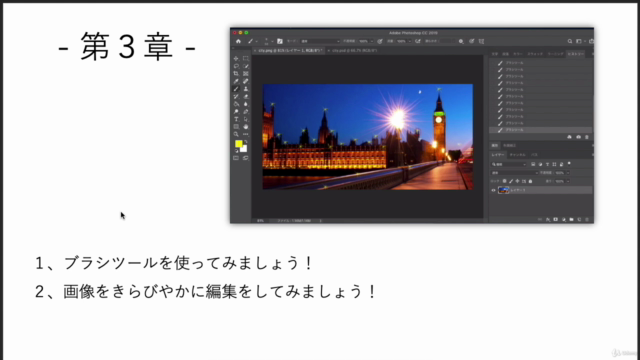The height and width of the screenshot is (360, 640).
Task: Select the Eraser tool
Action: pyautogui.click(x=246, y=96)
